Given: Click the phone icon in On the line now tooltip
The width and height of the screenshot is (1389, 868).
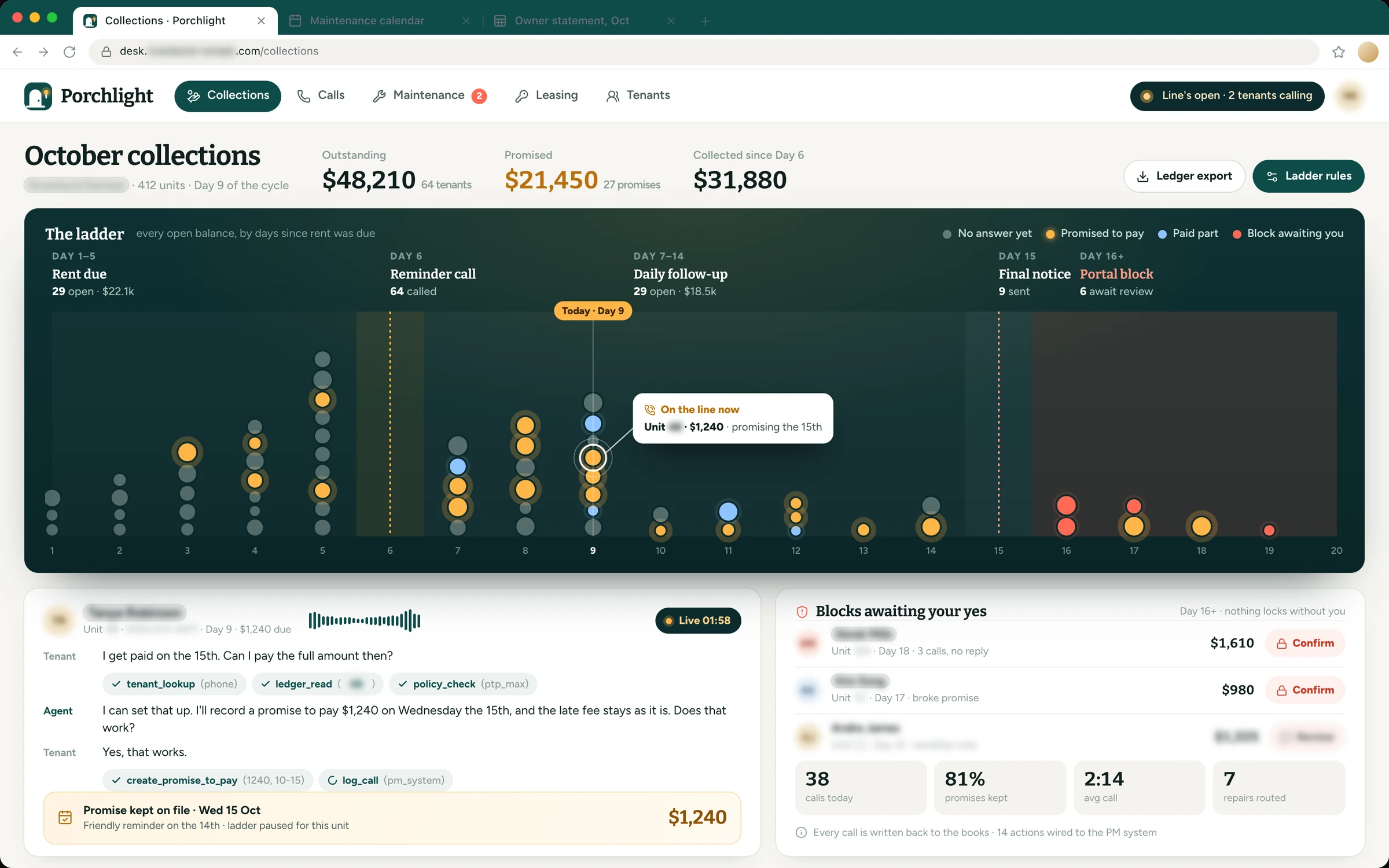Looking at the screenshot, I should pyautogui.click(x=650, y=410).
